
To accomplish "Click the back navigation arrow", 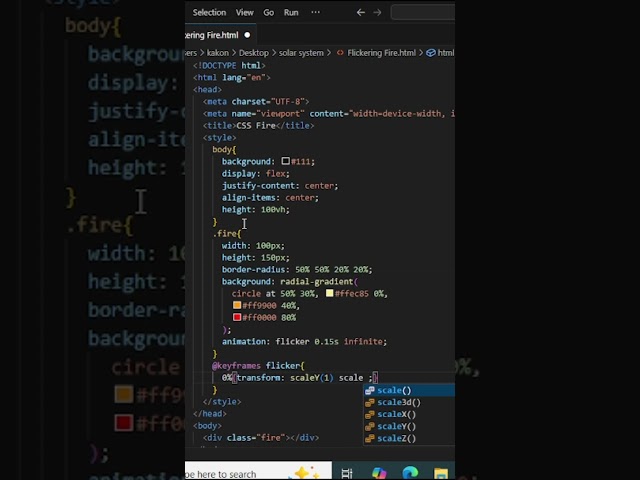I will click(x=360, y=13).
